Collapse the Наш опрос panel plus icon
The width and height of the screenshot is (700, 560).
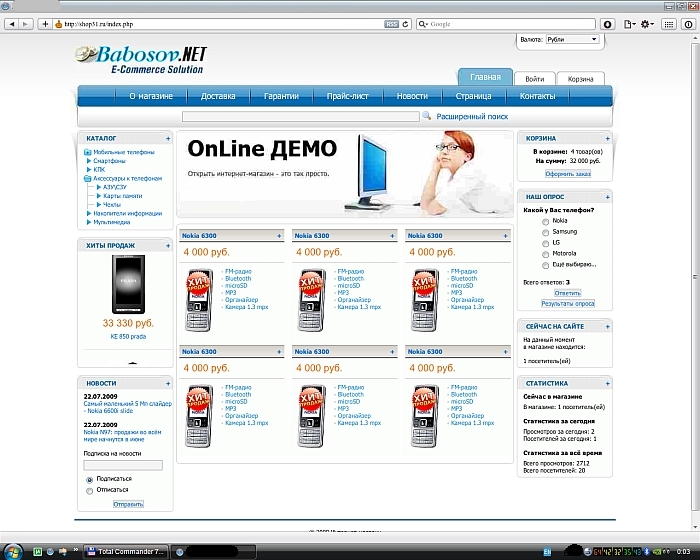[608, 197]
